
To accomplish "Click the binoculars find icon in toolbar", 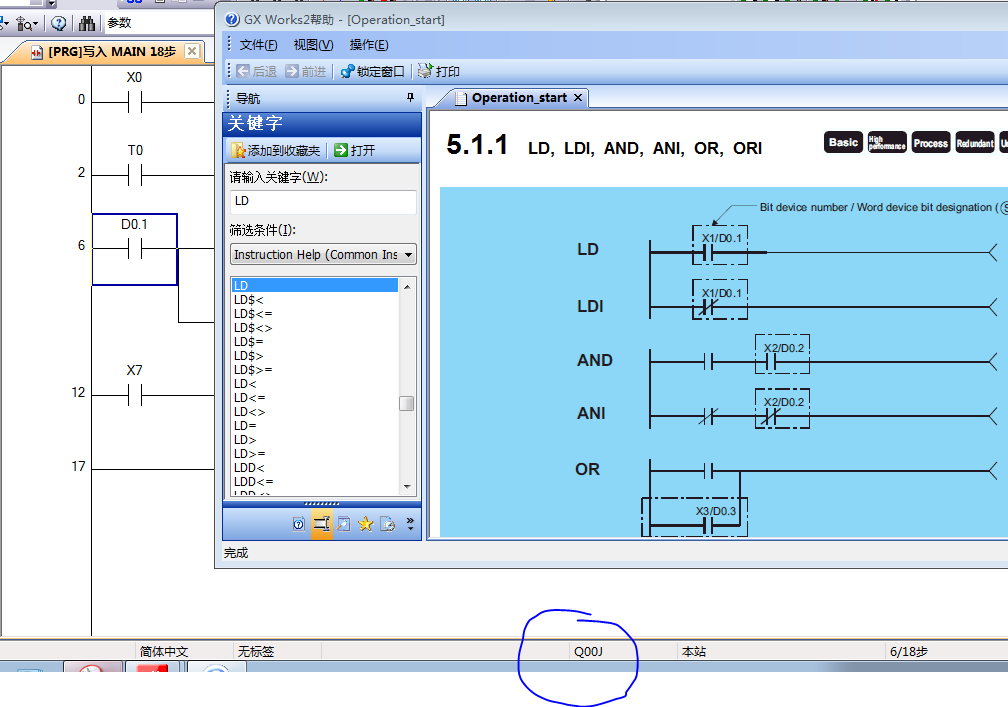I will click(87, 23).
